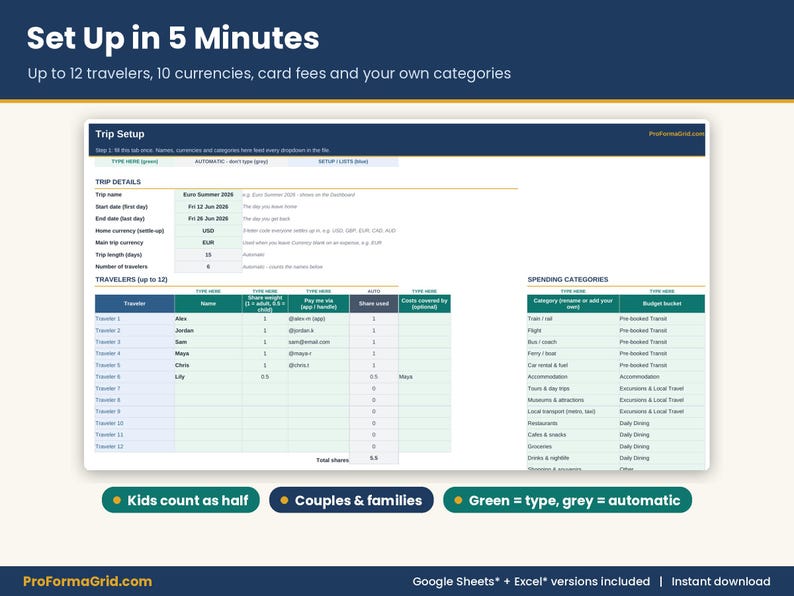Image resolution: width=794 pixels, height=596 pixels.
Task: Click the Home currency cell "USD"
Action: click(x=208, y=230)
